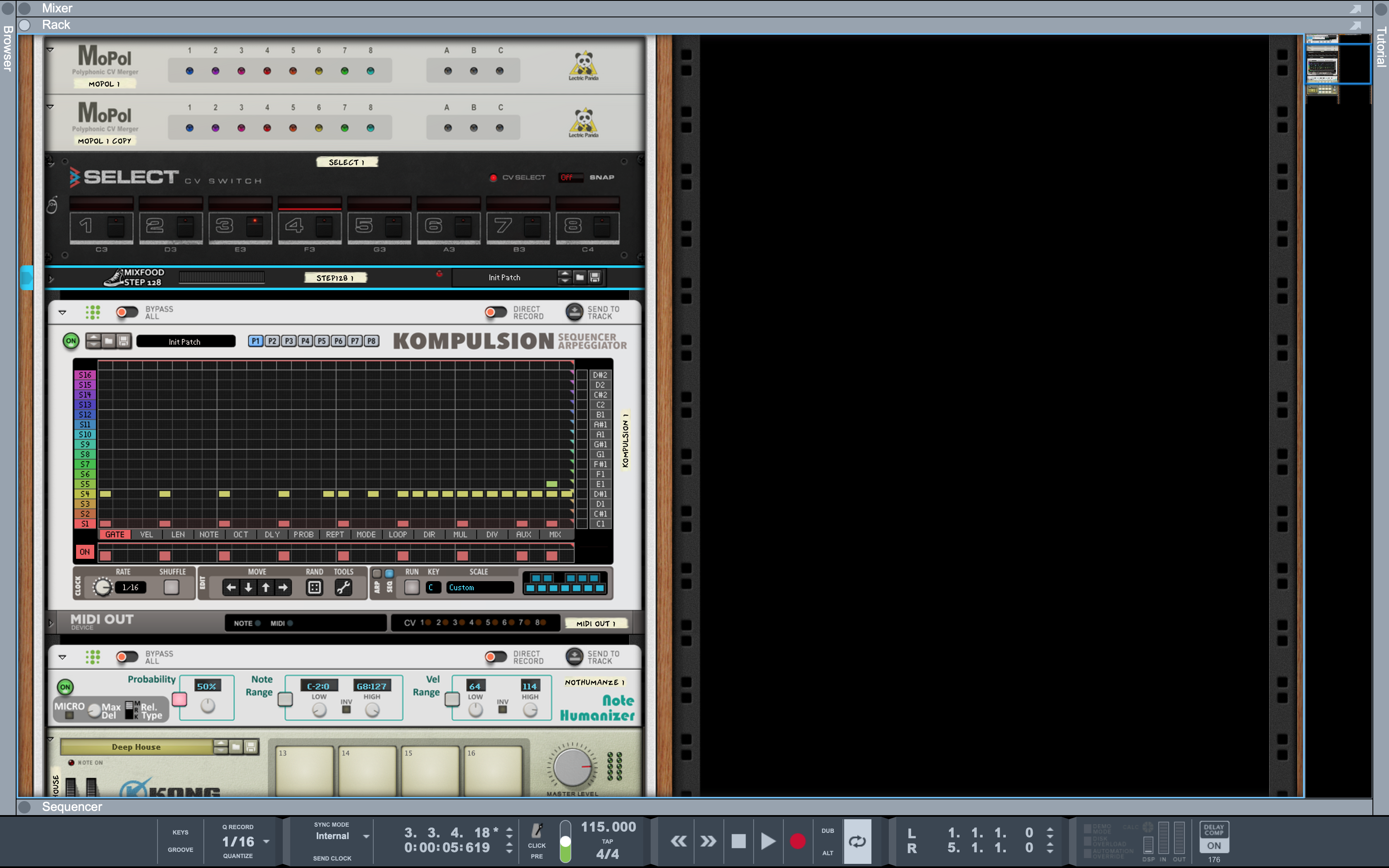The image size is (1389, 868).
Task: Click Kong pad 13
Action: [x=305, y=771]
